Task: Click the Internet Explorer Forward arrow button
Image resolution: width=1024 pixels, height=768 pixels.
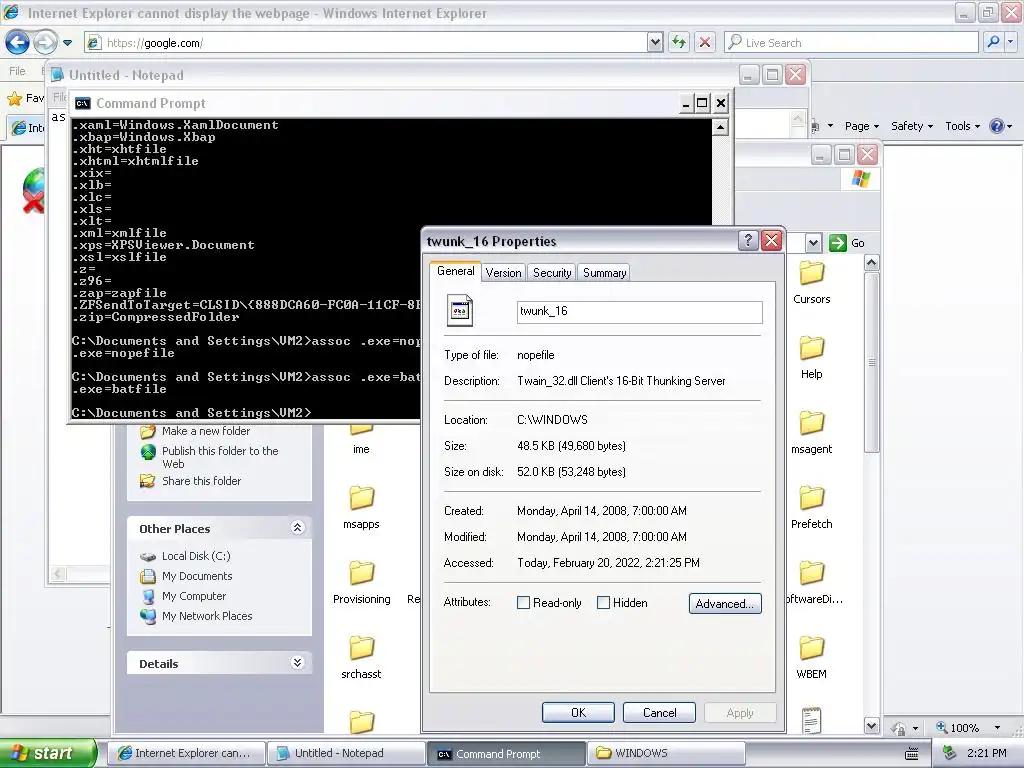Action: pyautogui.click(x=45, y=42)
